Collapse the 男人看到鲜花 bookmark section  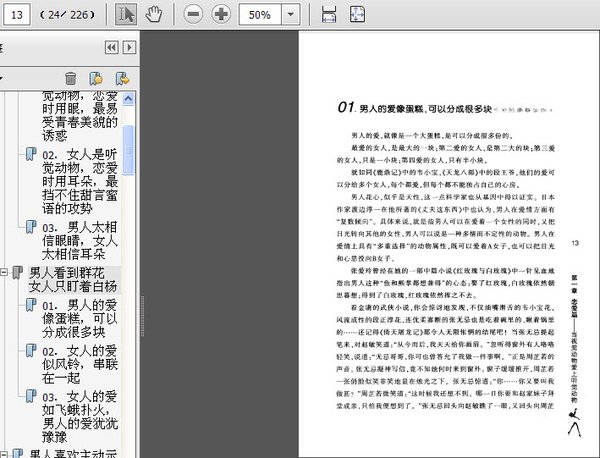tap(7, 272)
